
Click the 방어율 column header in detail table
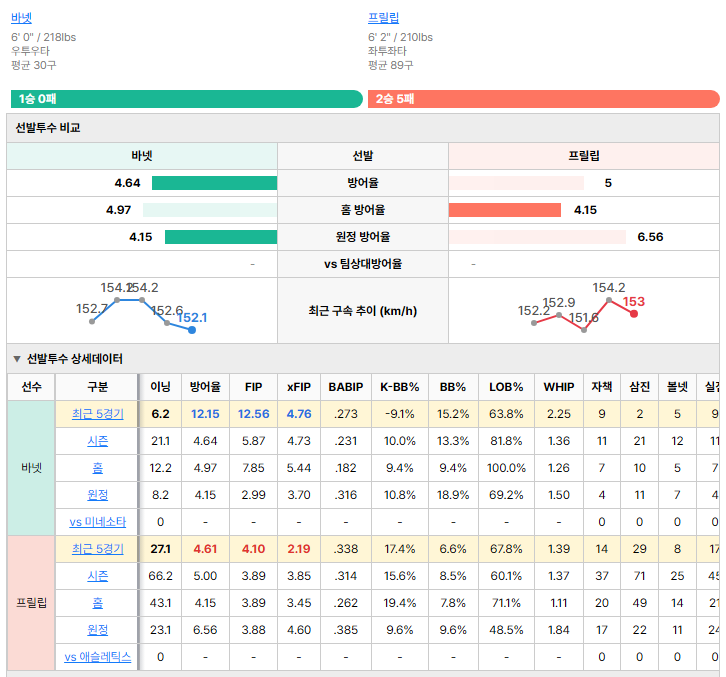(x=205, y=387)
